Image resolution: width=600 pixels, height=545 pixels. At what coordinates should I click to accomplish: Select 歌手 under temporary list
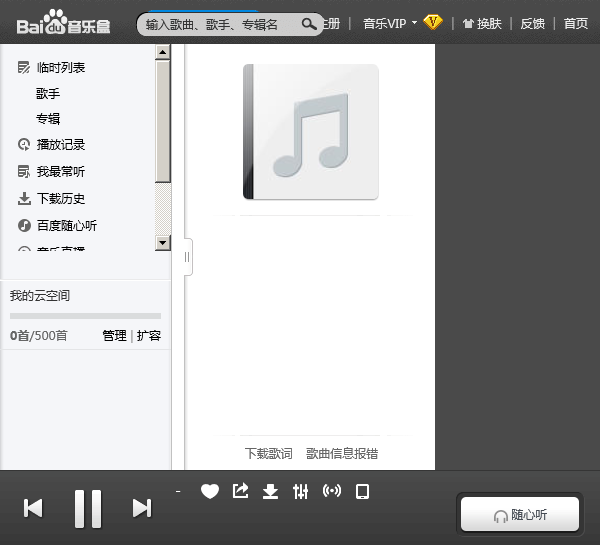coord(48,93)
